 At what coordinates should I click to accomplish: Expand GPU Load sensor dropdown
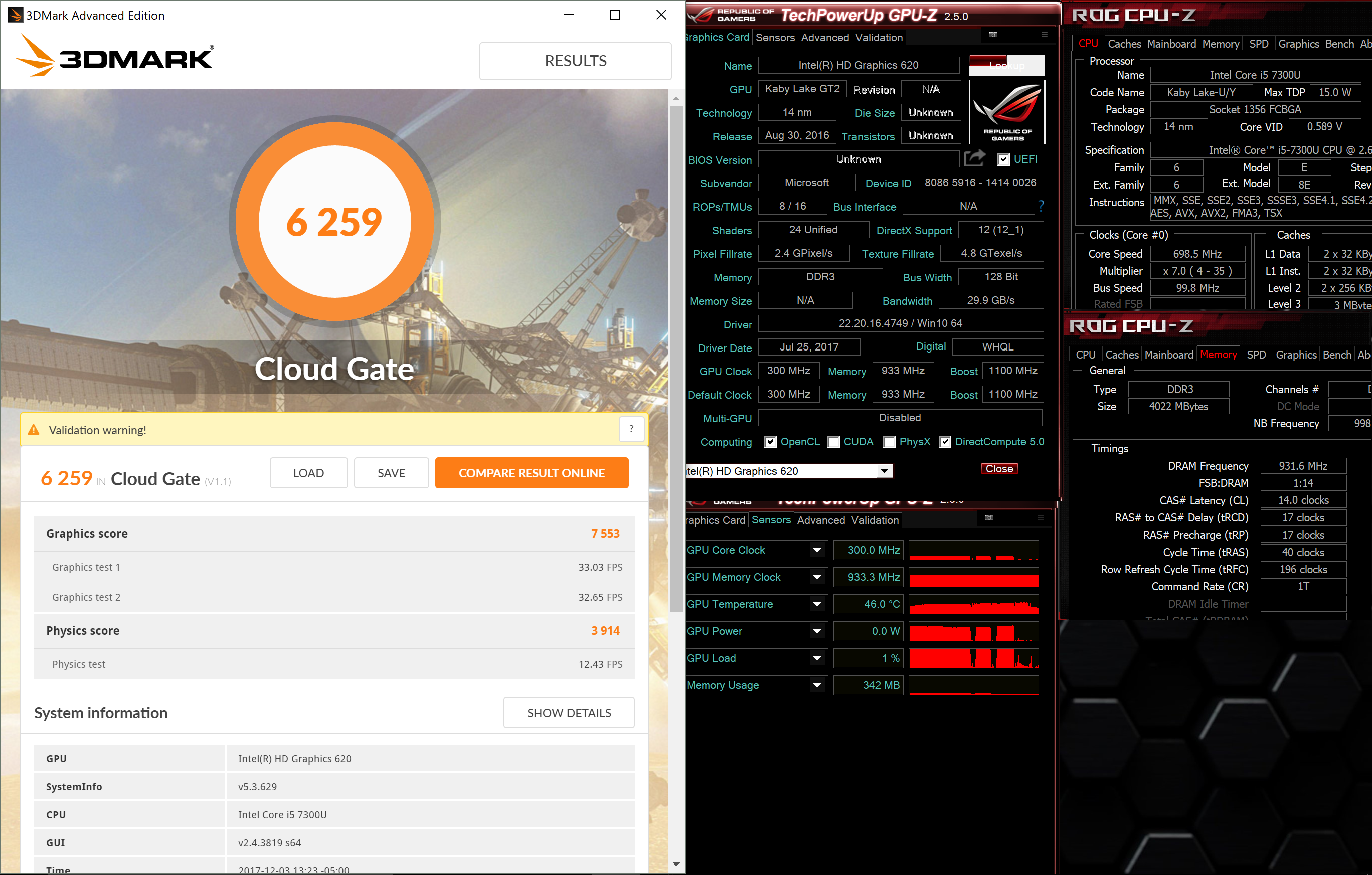click(817, 658)
